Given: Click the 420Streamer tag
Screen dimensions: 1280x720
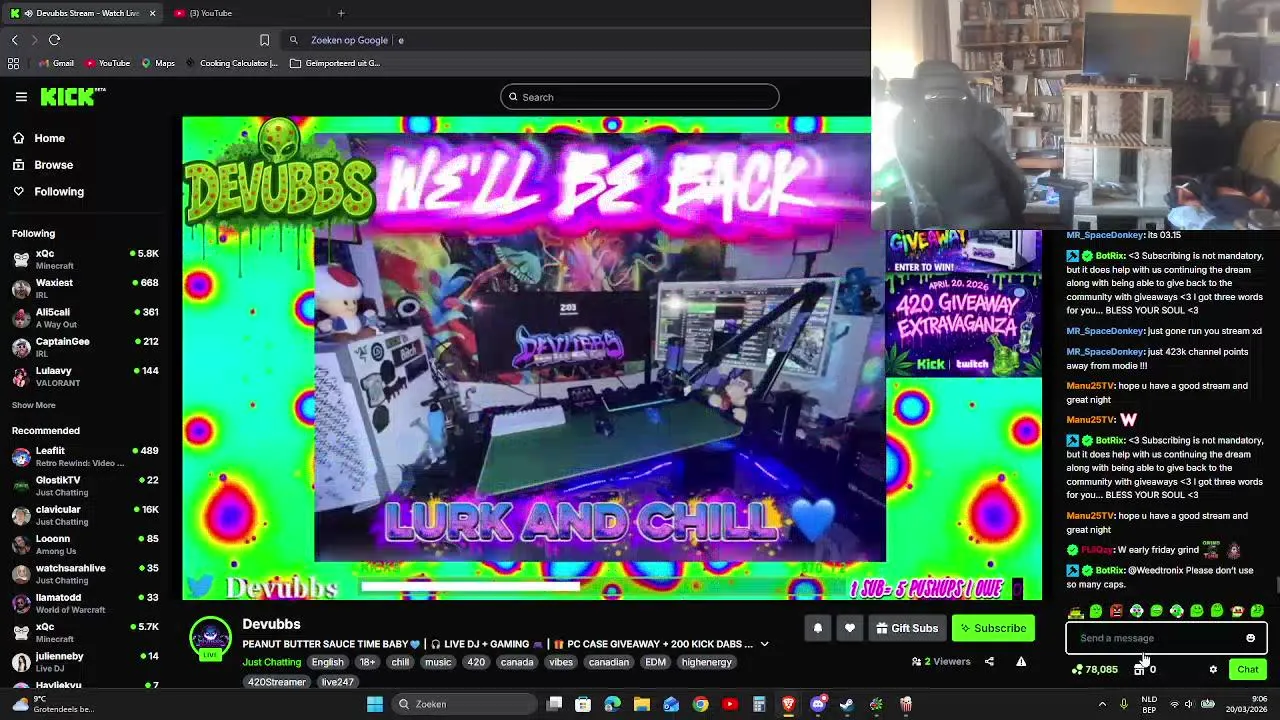Looking at the screenshot, I should [277, 682].
